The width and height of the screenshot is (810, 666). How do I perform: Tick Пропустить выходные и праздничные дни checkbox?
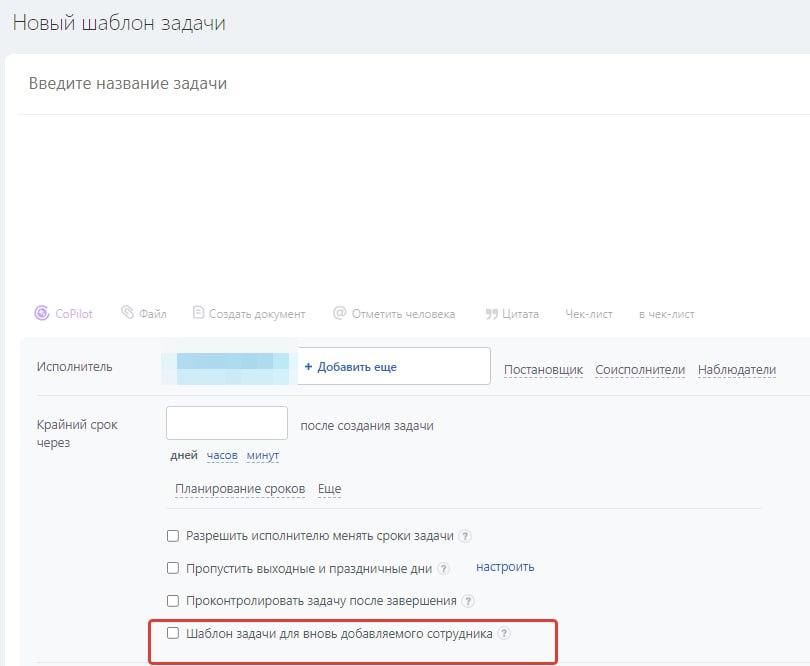tap(173, 568)
